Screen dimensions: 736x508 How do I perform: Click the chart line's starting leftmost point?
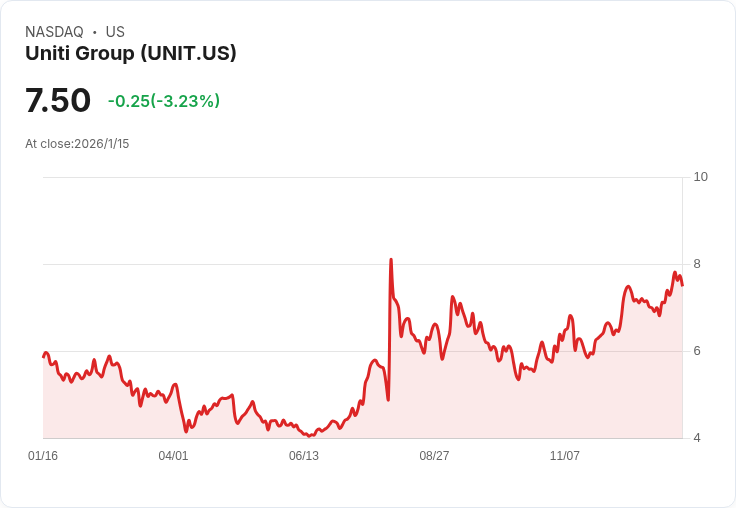point(44,357)
